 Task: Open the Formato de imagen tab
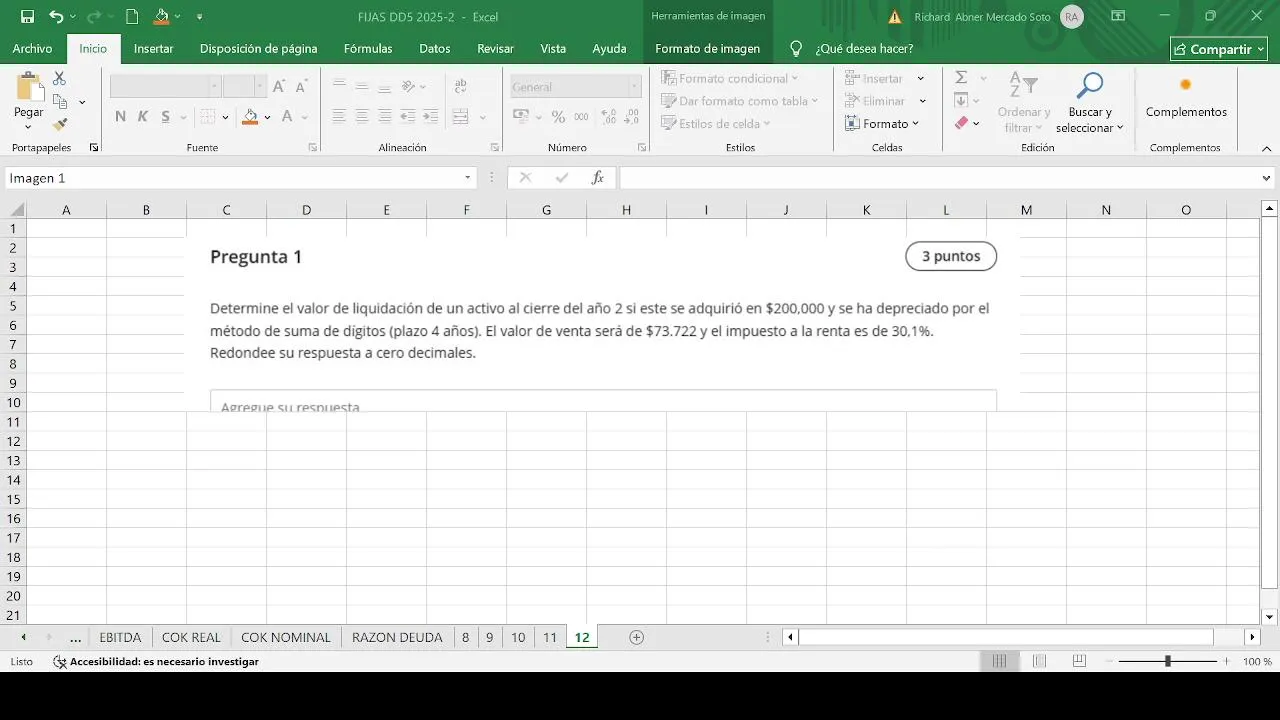(x=707, y=48)
